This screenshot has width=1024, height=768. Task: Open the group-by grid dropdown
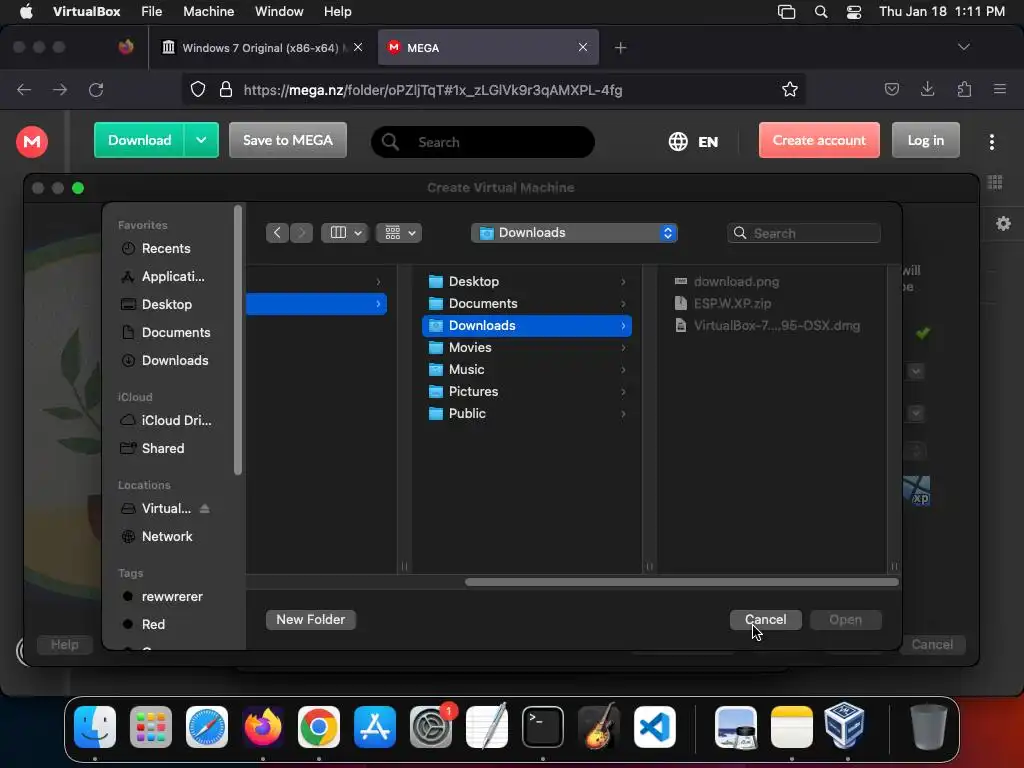(399, 232)
